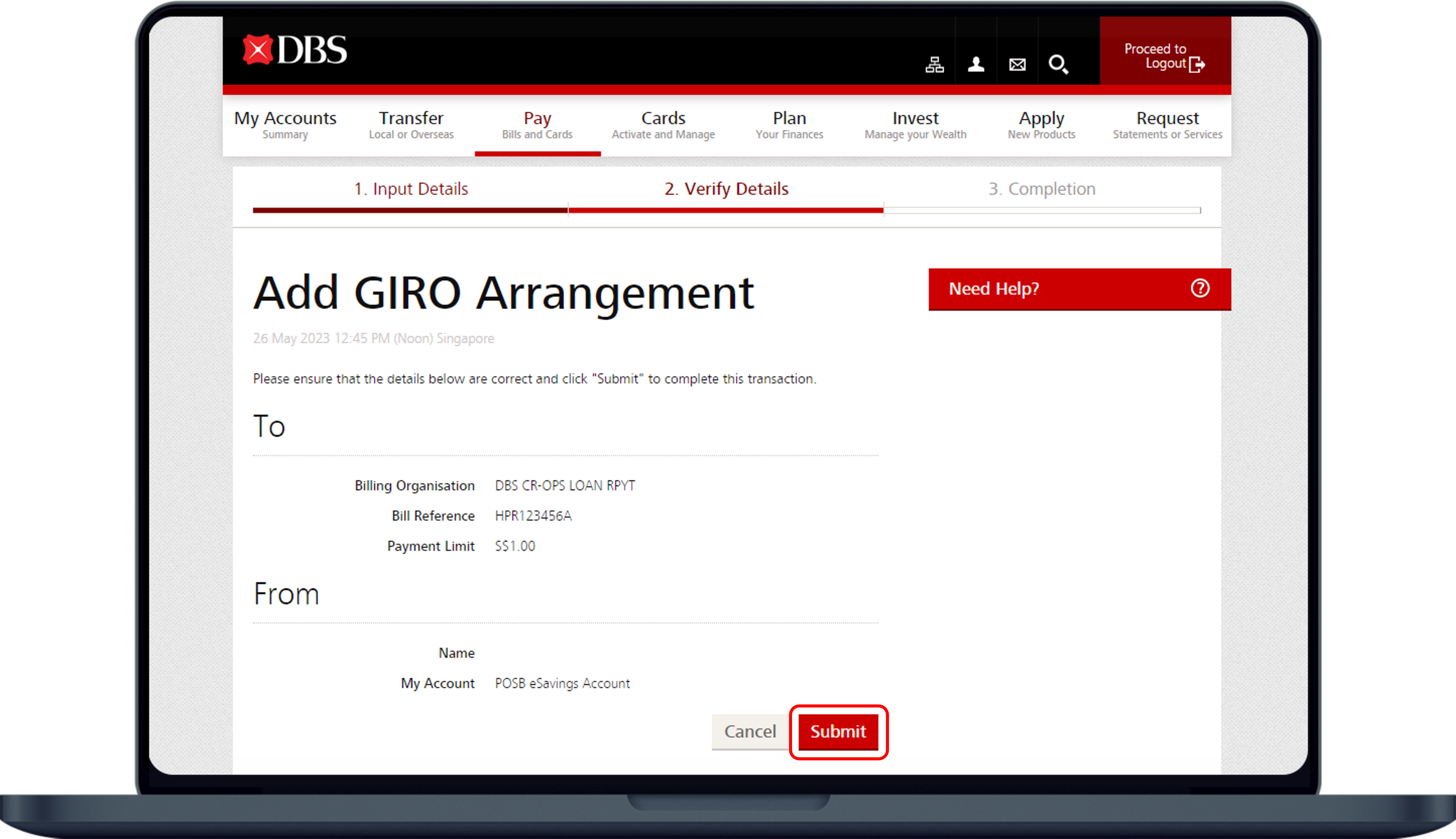Click the DBS logo
Image resolution: width=1456 pixels, height=839 pixels.
(295, 50)
